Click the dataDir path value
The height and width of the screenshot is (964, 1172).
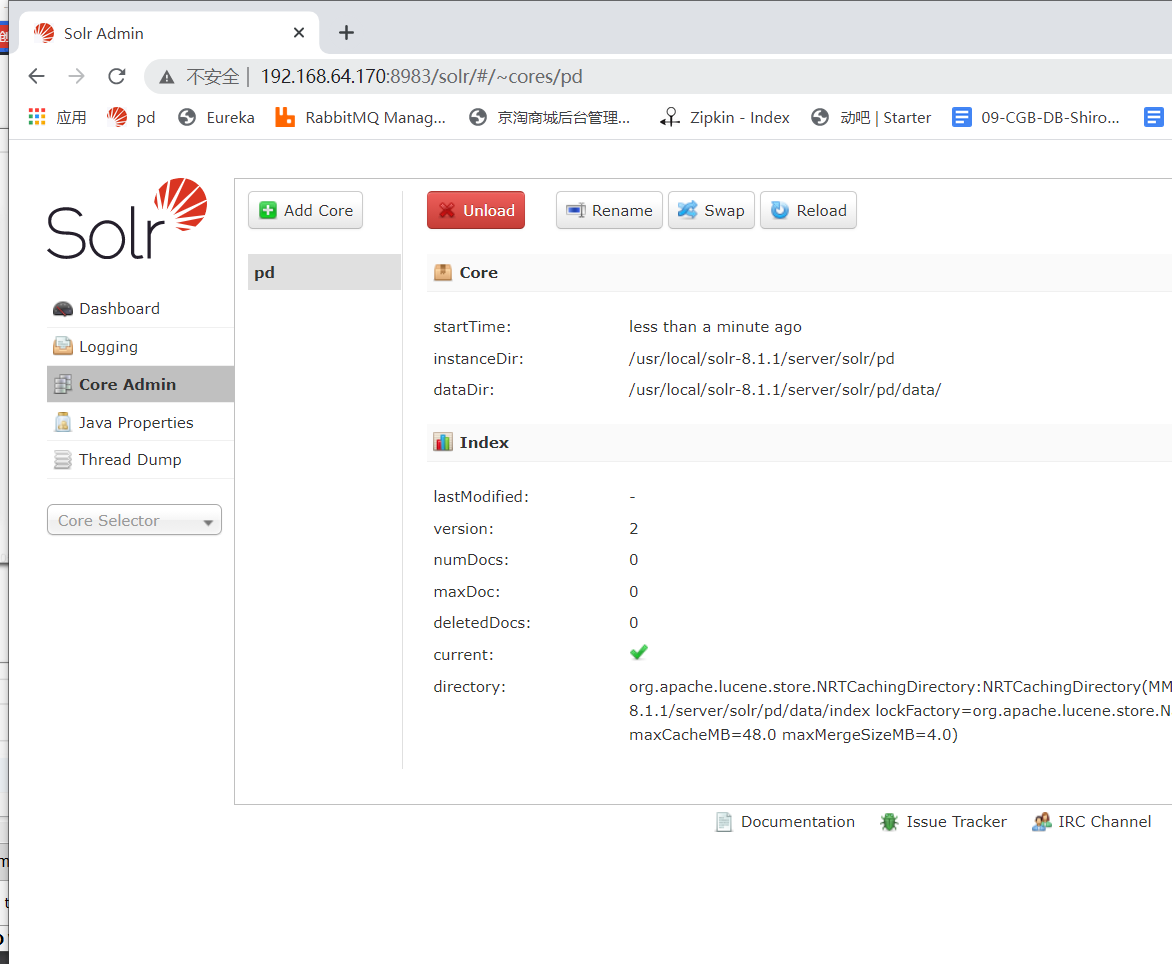(785, 389)
